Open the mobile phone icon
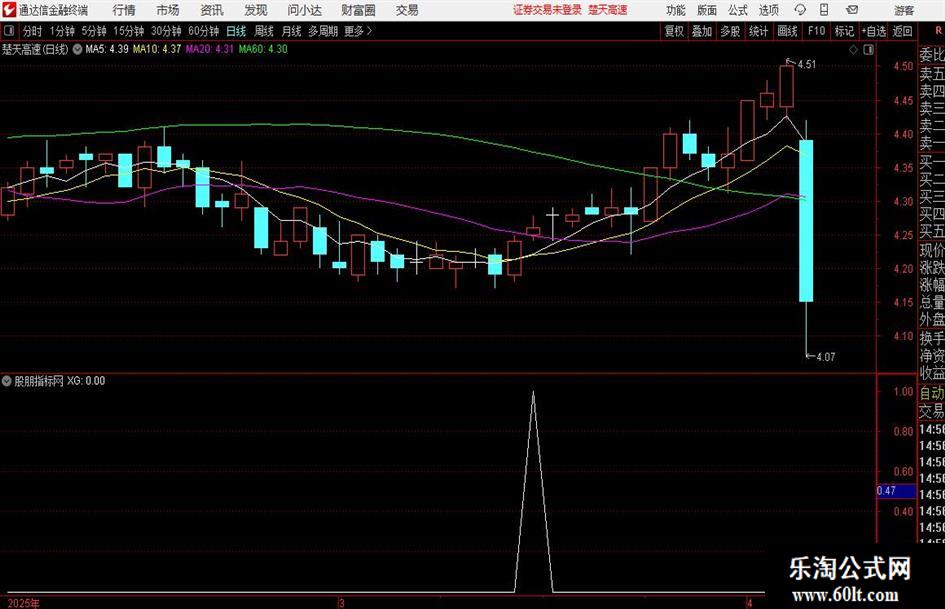Viewport: 945px width, 609px height. 824,10
